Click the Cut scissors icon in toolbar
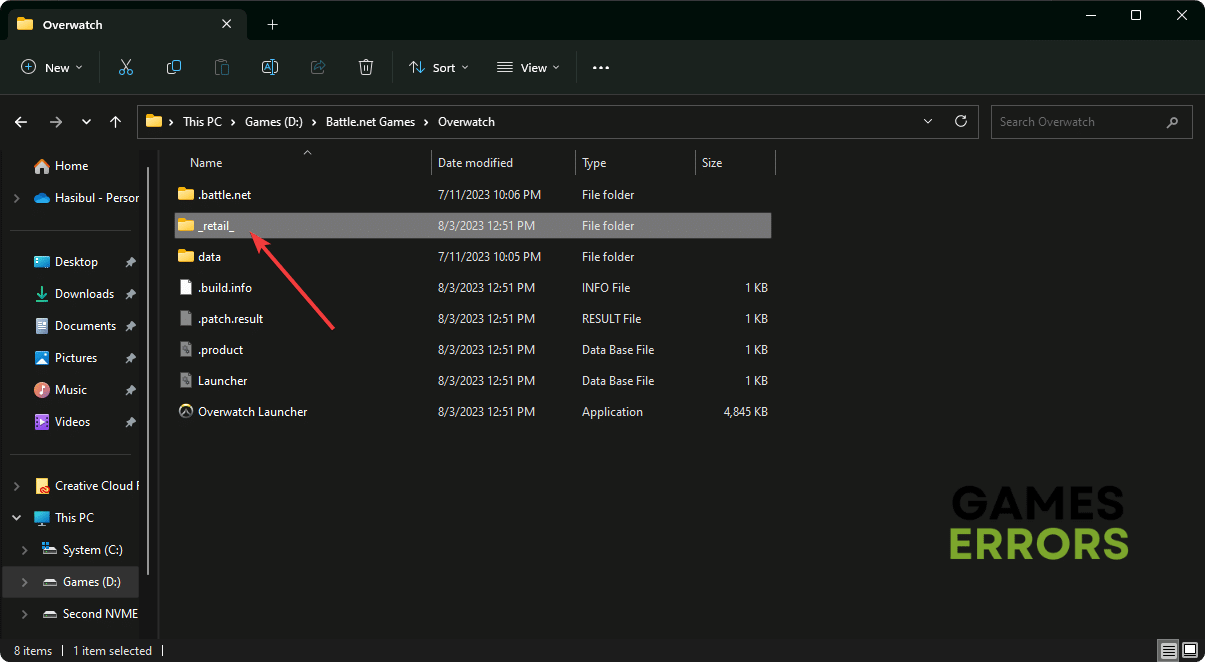 pos(126,67)
